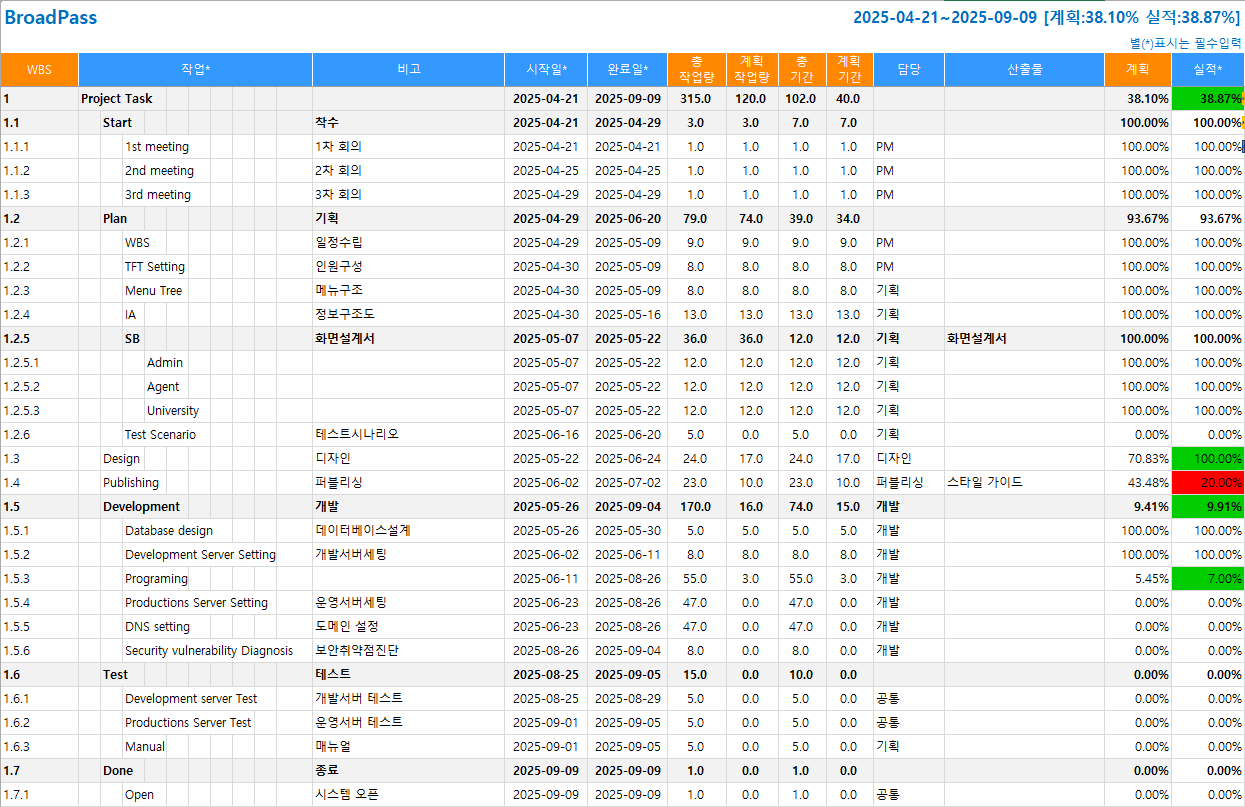Click 화면설계서 in the 산출물 column

coord(977,339)
